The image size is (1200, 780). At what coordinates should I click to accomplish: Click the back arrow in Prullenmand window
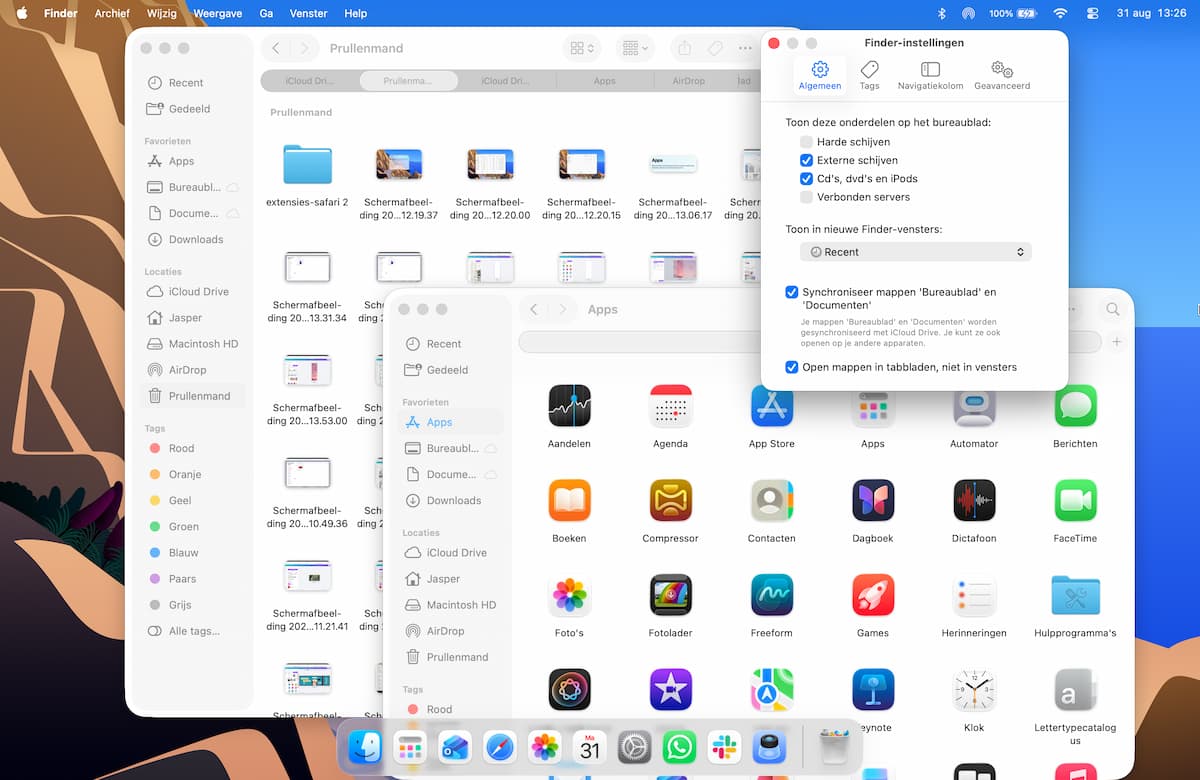coord(276,48)
